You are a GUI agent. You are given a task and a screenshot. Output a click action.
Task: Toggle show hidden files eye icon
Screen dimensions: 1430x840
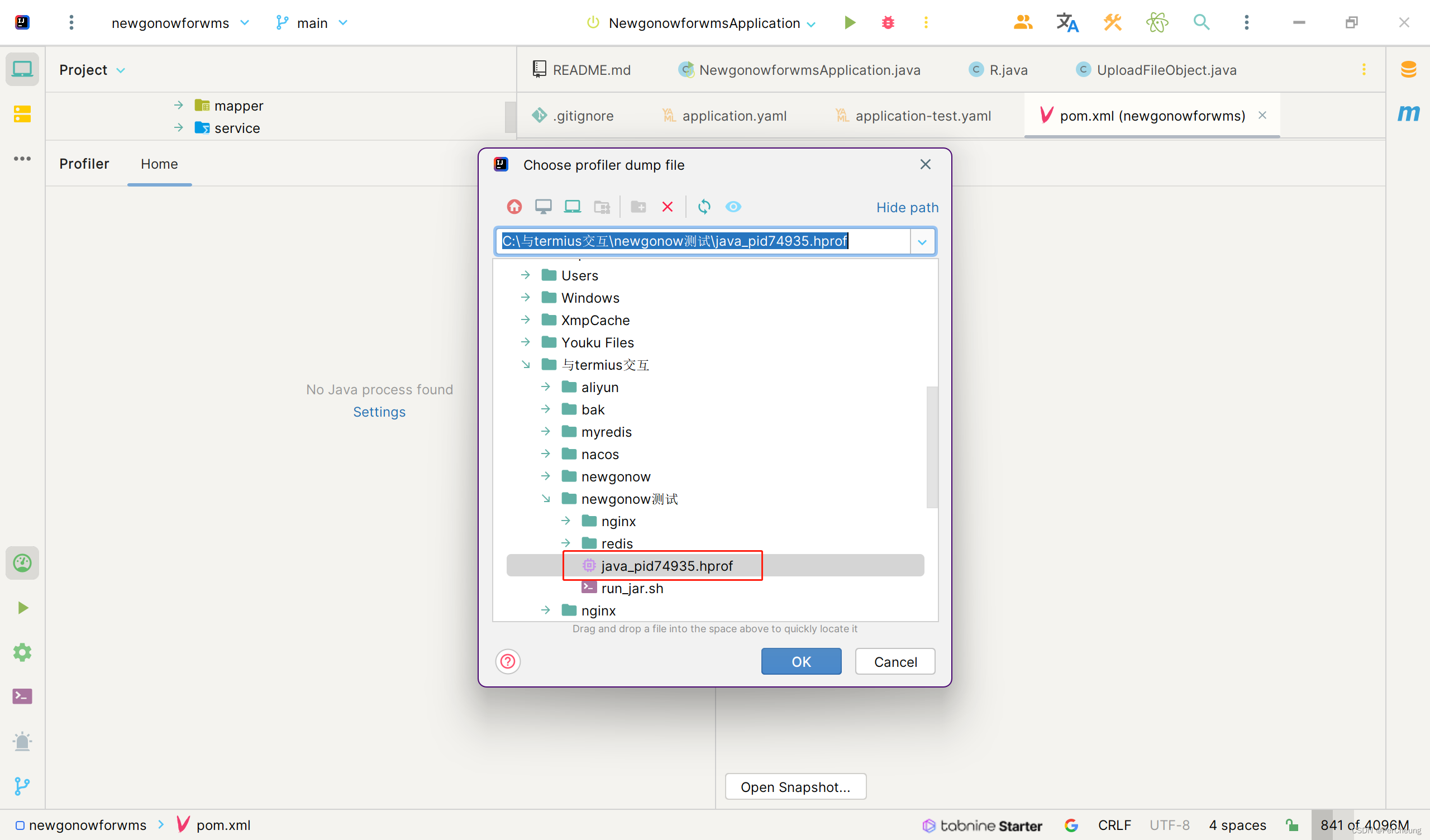[x=733, y=207]
